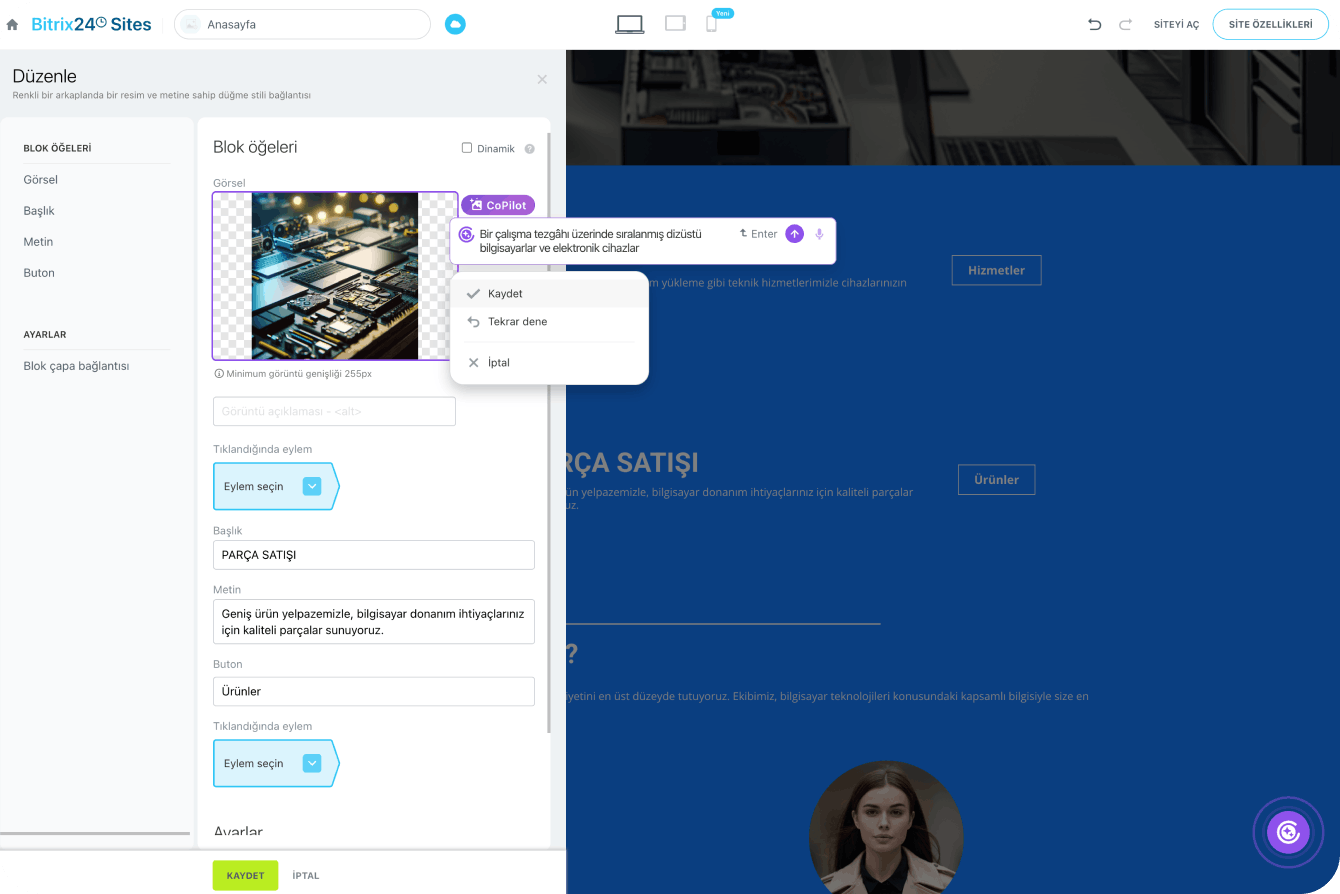The image size is (1340, 894).
Task: Click the green KAYDET button
Action: [245, 875]
